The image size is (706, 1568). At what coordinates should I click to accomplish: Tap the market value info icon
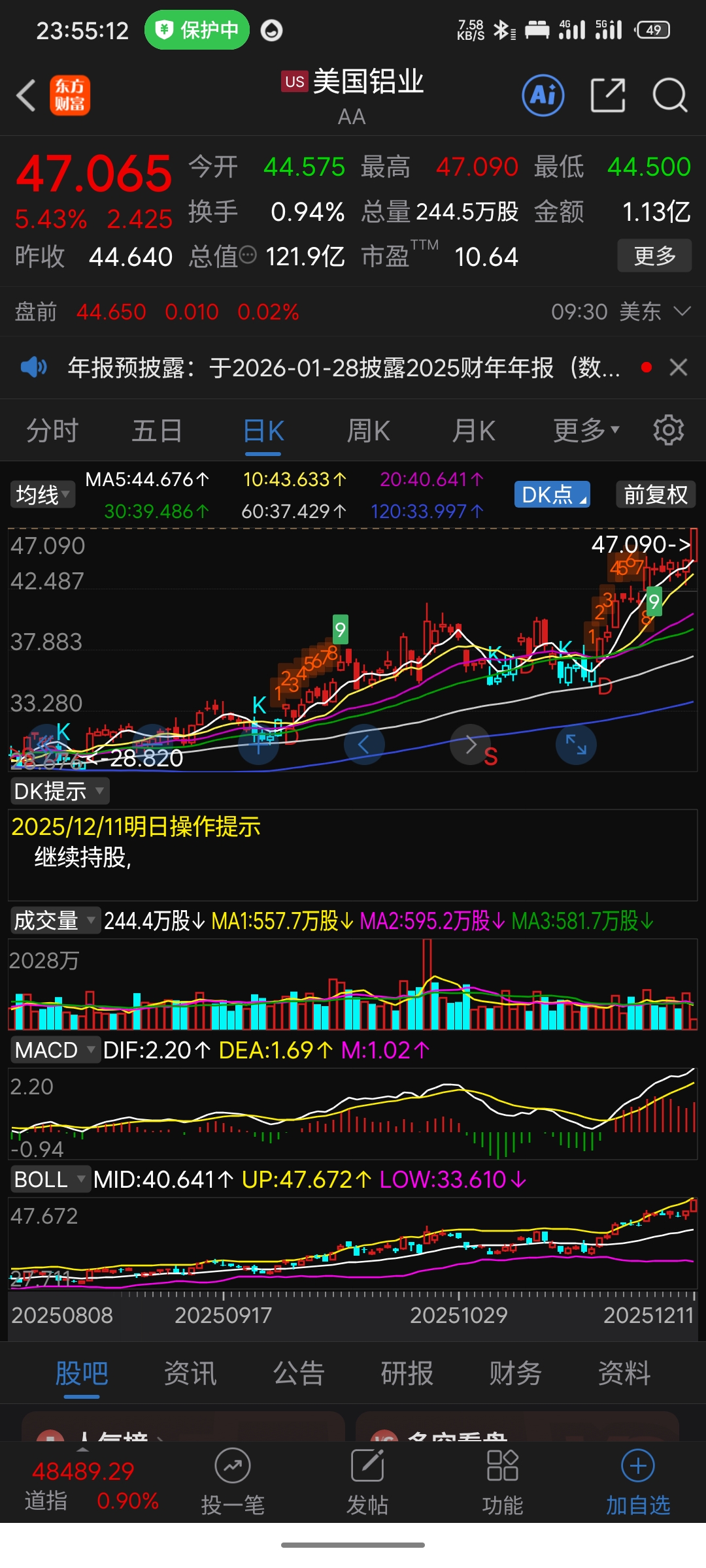point(248,255)
